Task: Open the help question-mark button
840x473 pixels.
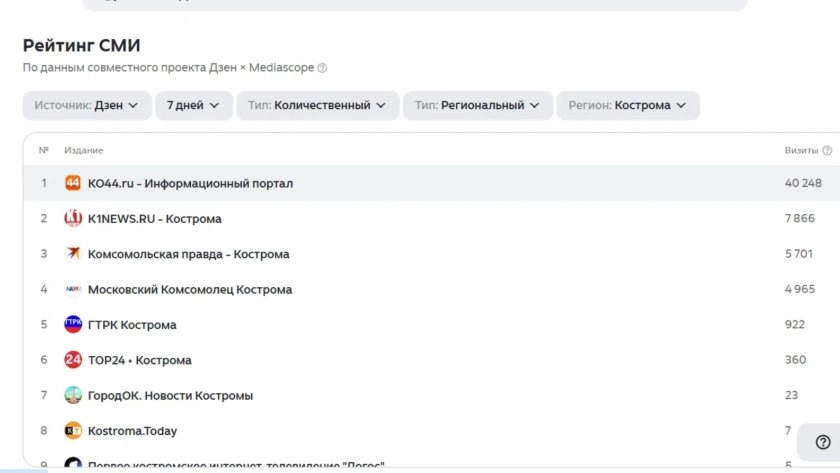Action: tap(823, 442)
